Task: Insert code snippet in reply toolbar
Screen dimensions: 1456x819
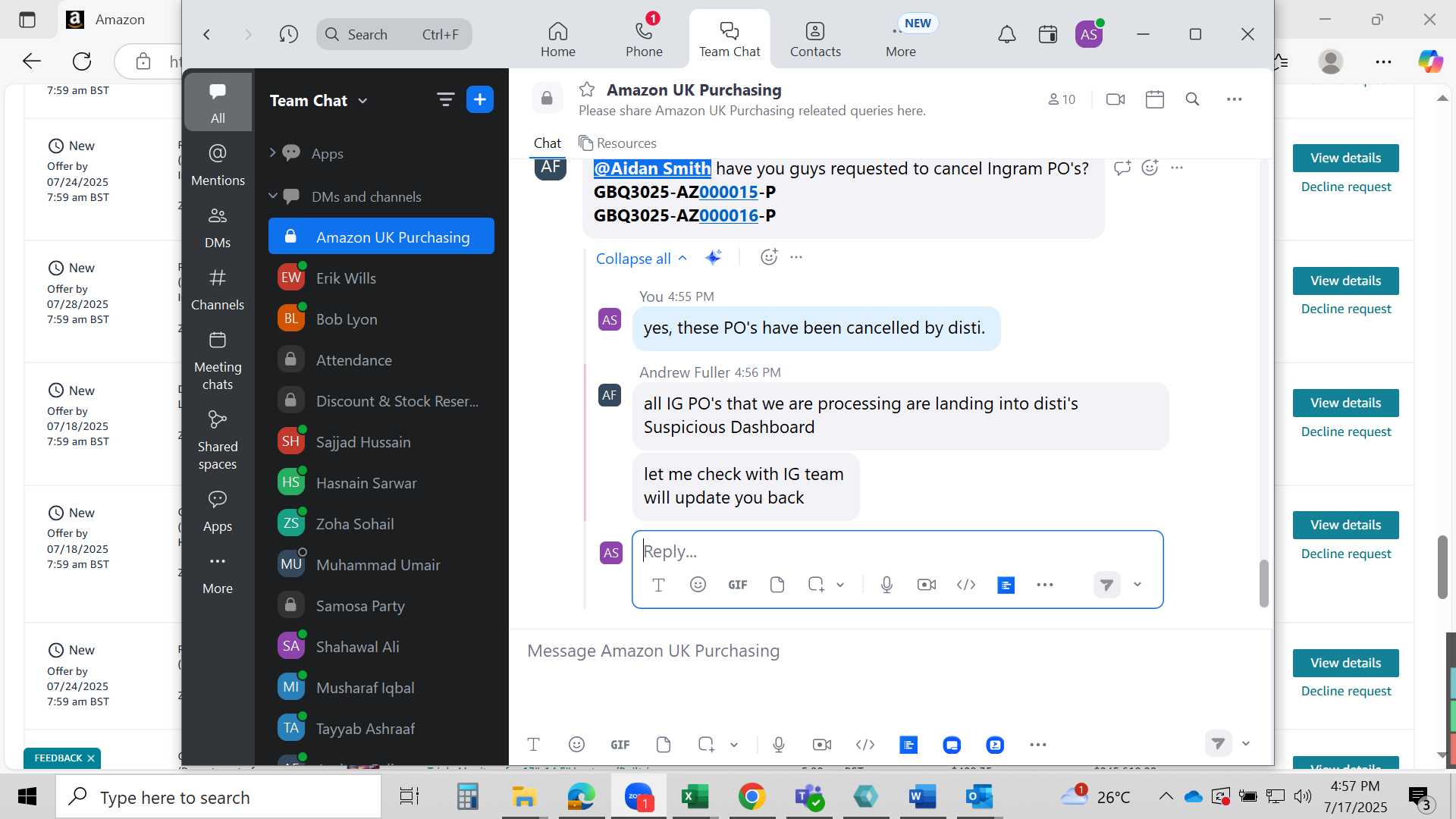Action: click(x=966, y=585)
